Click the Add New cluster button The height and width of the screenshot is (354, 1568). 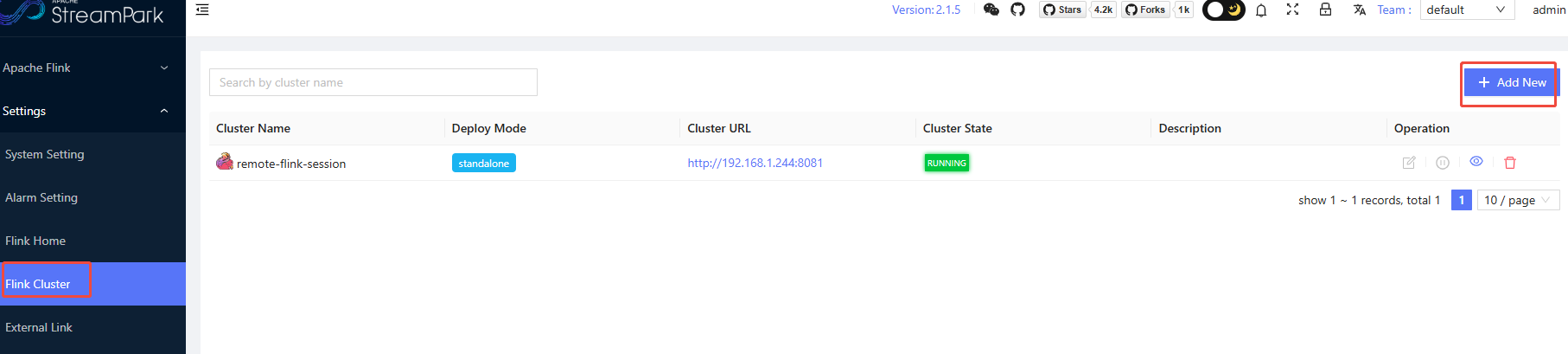coord(1512,82)
